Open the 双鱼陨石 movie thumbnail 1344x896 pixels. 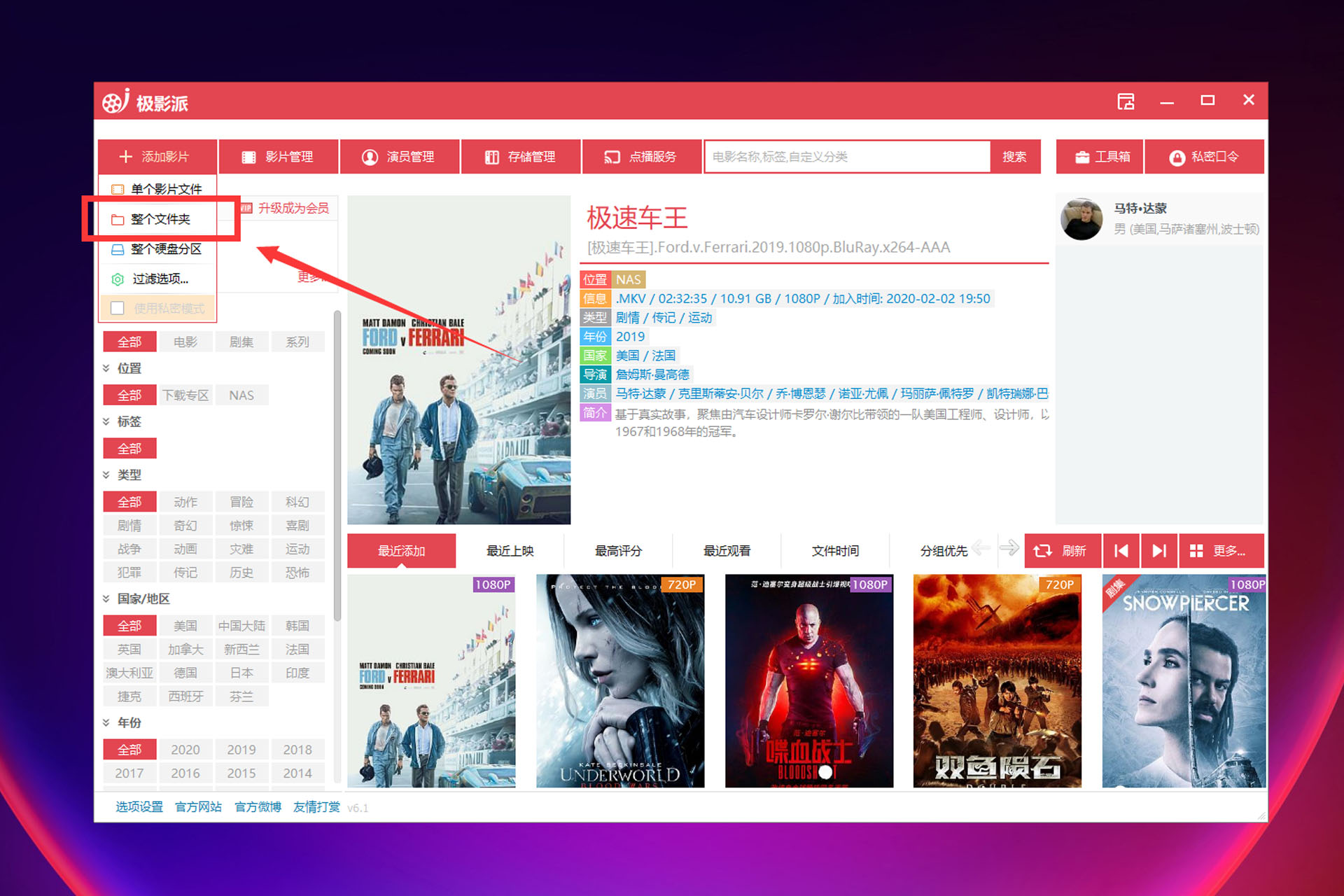tap(997, 681)
